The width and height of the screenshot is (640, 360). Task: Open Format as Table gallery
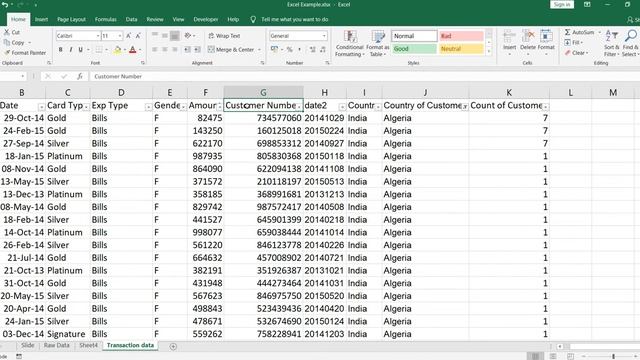(x=378, y=43)
